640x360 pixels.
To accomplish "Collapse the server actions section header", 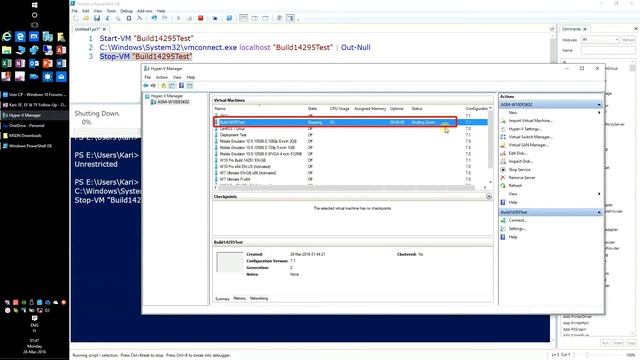I will click(x=599, y=105).
